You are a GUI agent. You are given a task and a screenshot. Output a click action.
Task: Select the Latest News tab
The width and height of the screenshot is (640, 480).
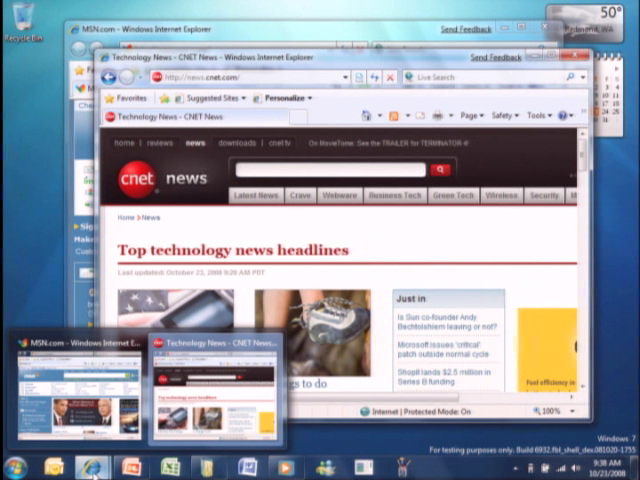pos(256,196)
